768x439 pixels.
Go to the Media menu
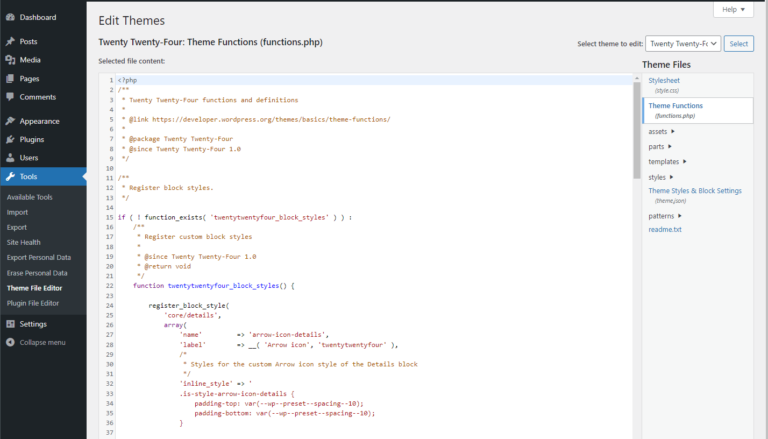[30, 60]
